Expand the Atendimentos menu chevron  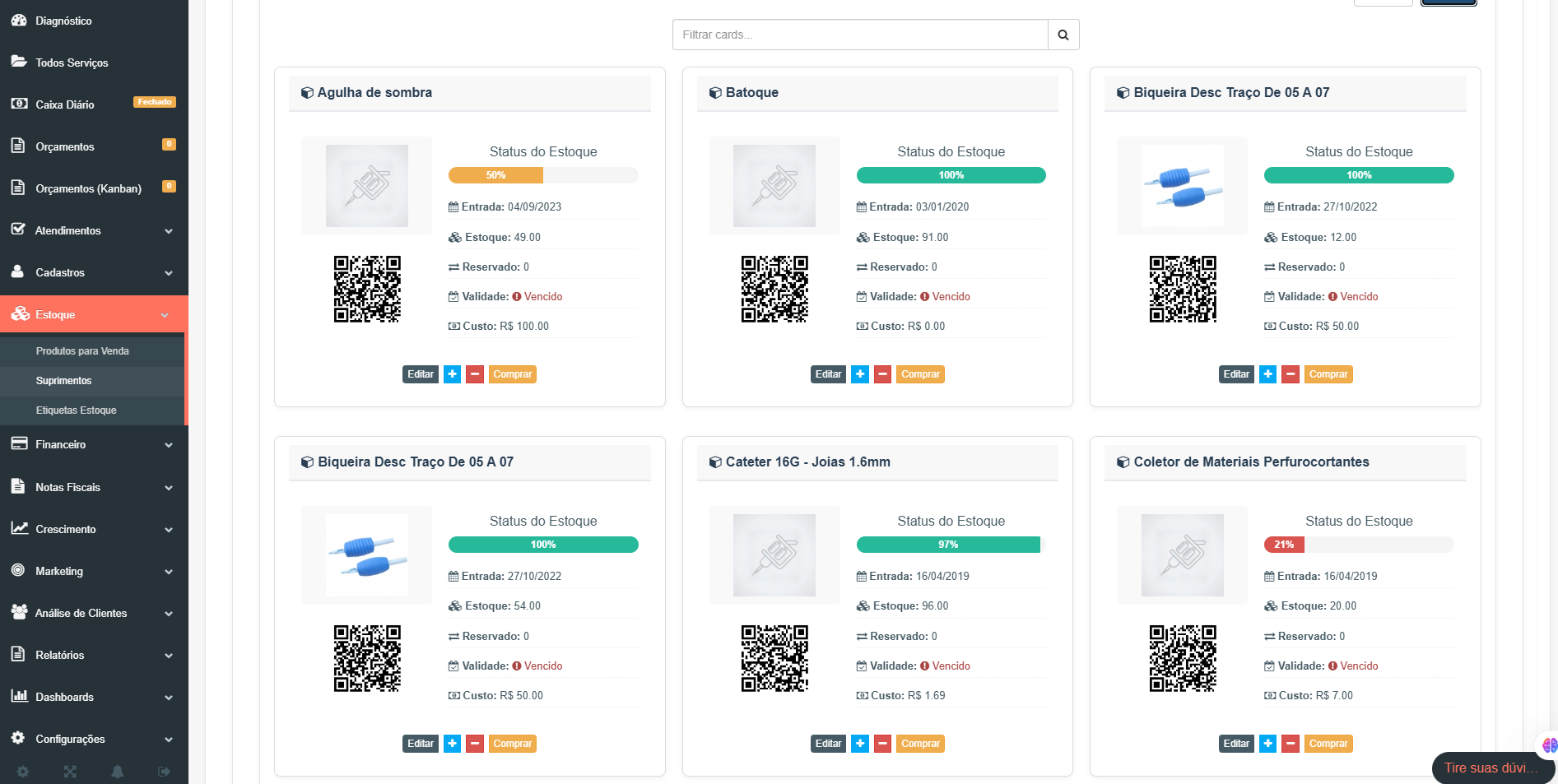pos(169,231)
